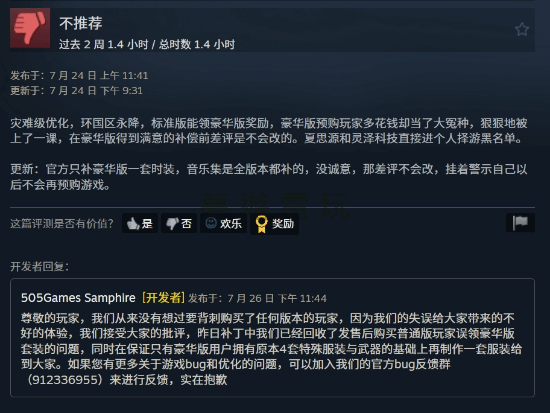Click the award ribbon medal icon
Screen dimensions: 550x413
pos(261,224)
